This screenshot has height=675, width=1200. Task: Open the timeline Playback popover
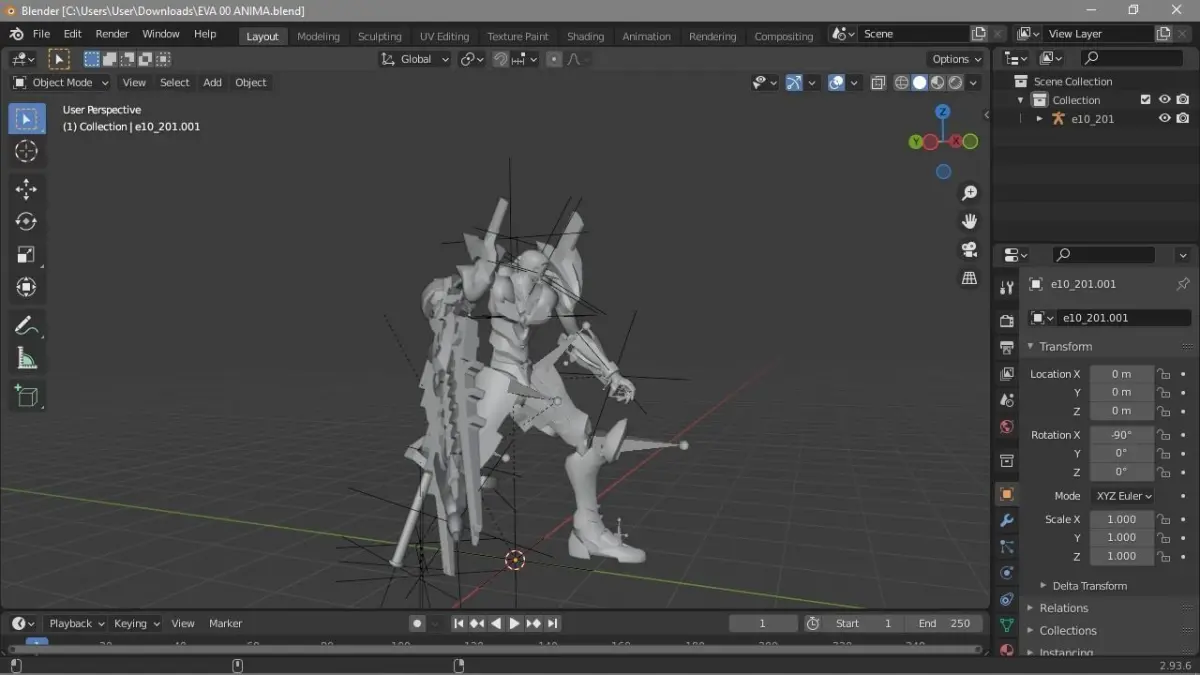point(76,623)
